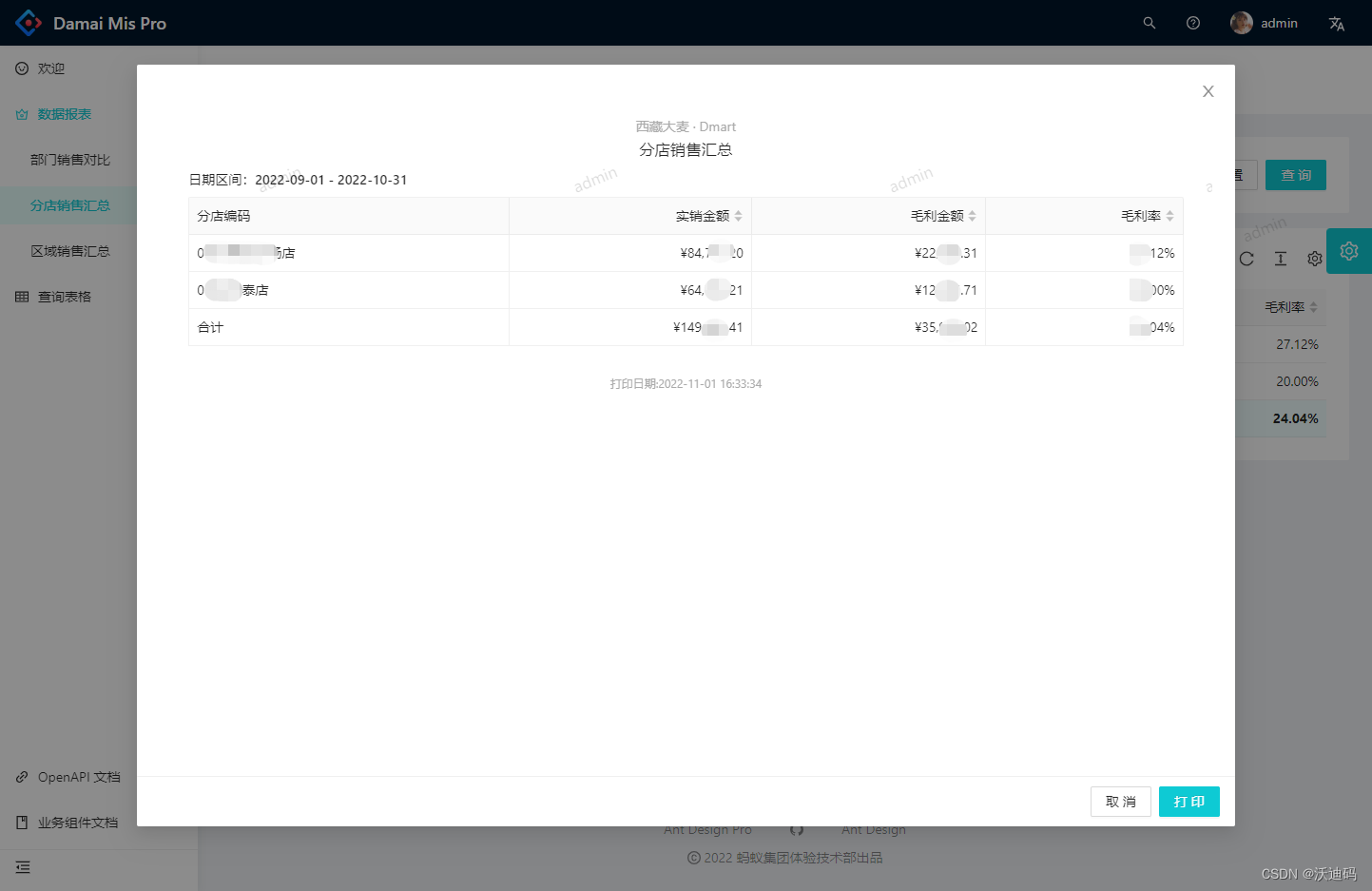Image resolution: width=1372 pixels, height=891 pixels.
Task: Cancel the print preview with 取消
Action: point(1120,802)
